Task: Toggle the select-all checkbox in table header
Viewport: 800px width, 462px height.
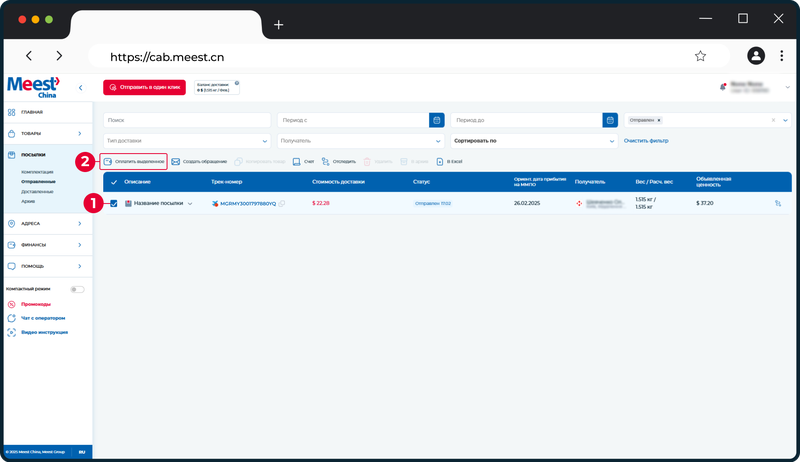Action: click(114, 182)
